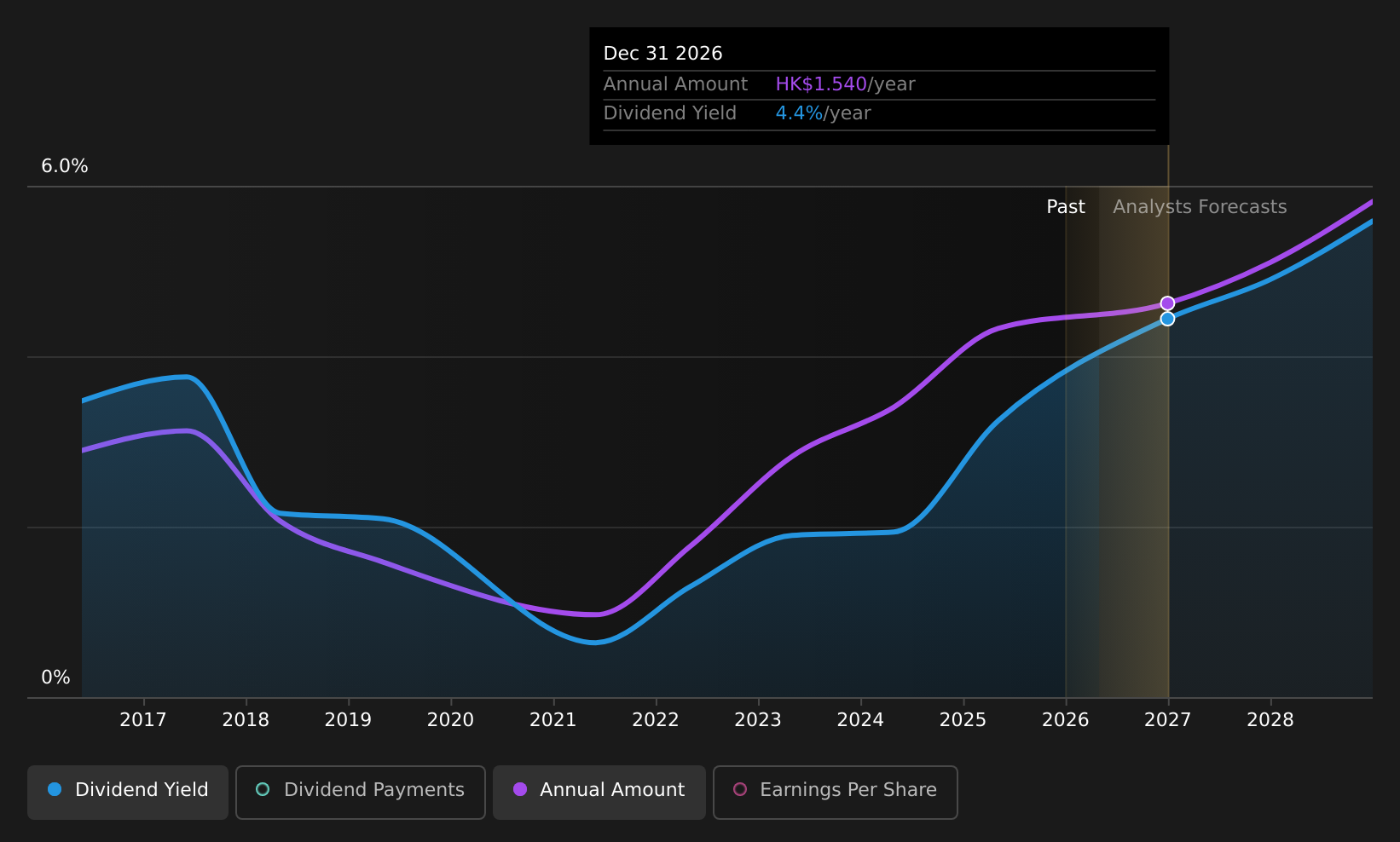Click the 2018 x-axis label
1400x842 pixels.
click(x=246, y=720)
